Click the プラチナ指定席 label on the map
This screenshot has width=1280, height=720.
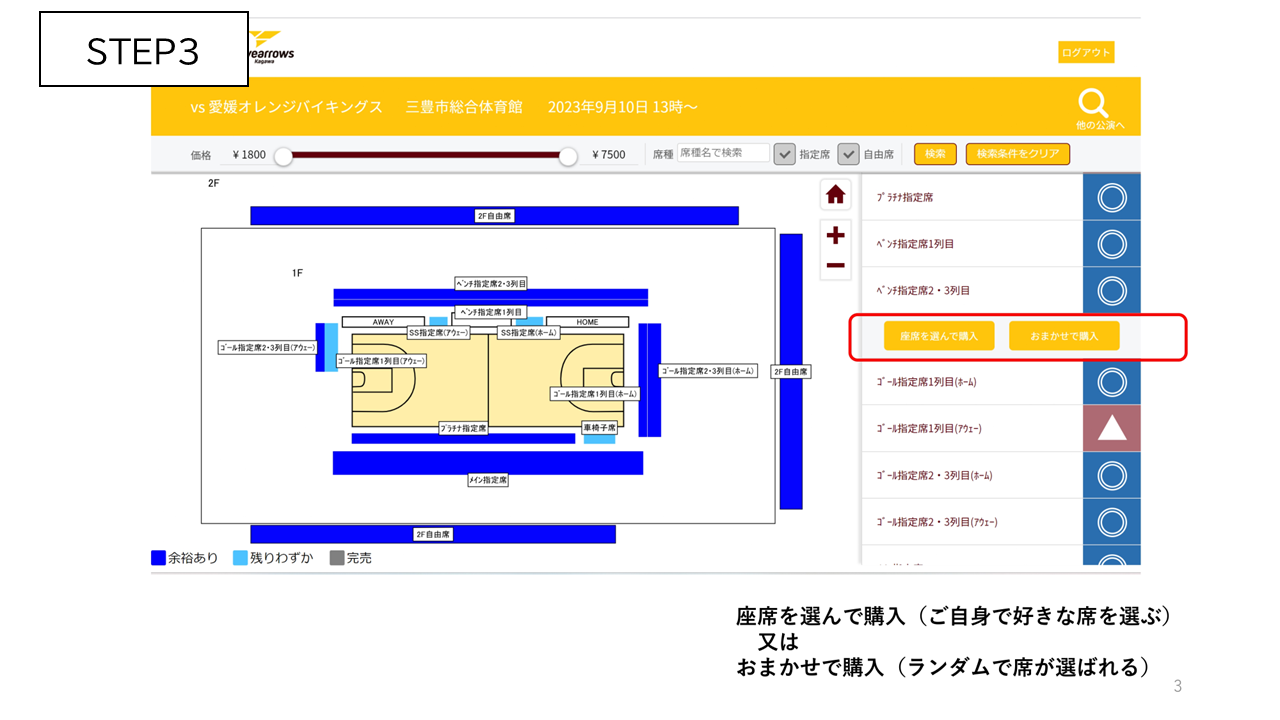click(x=463, y=428)
